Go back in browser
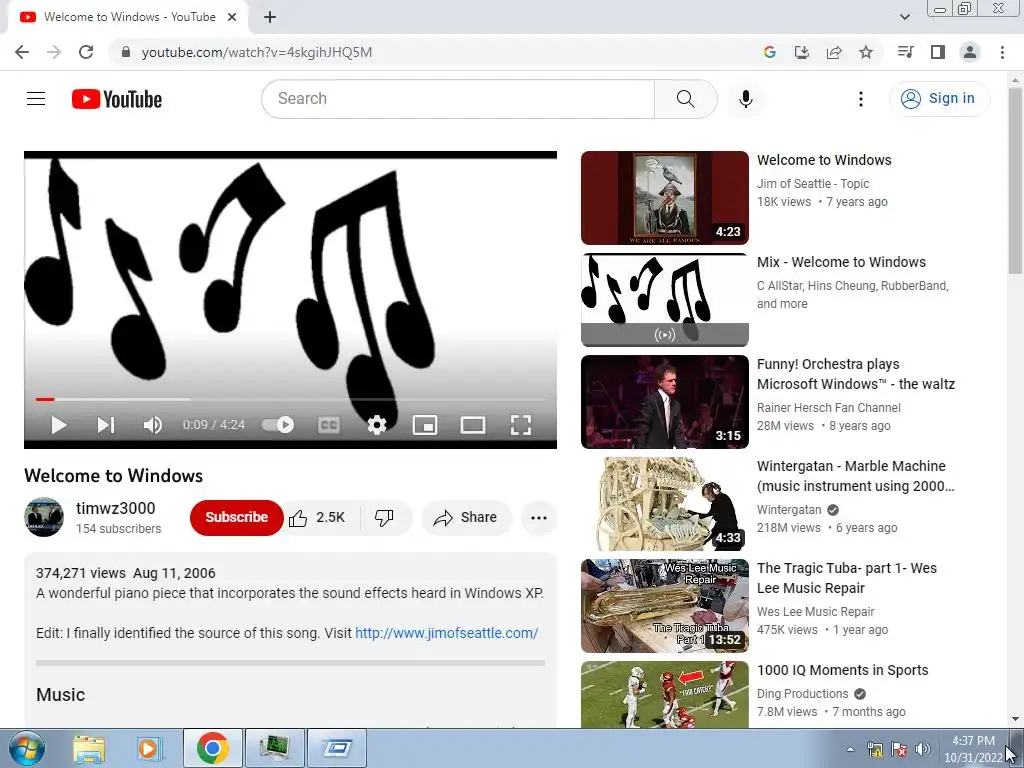 tap(22, 52)
